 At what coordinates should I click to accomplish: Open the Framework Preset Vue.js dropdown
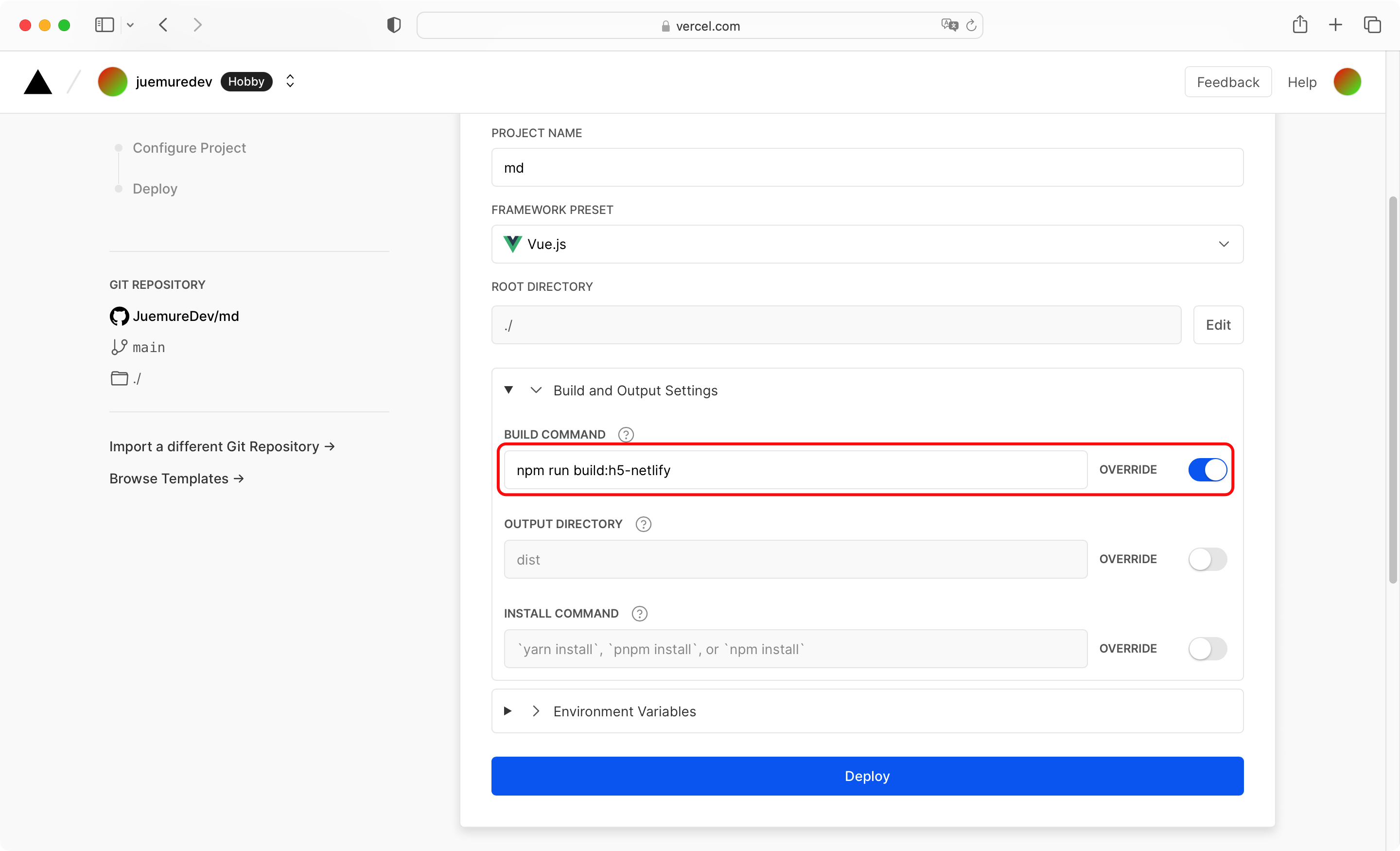867,244
